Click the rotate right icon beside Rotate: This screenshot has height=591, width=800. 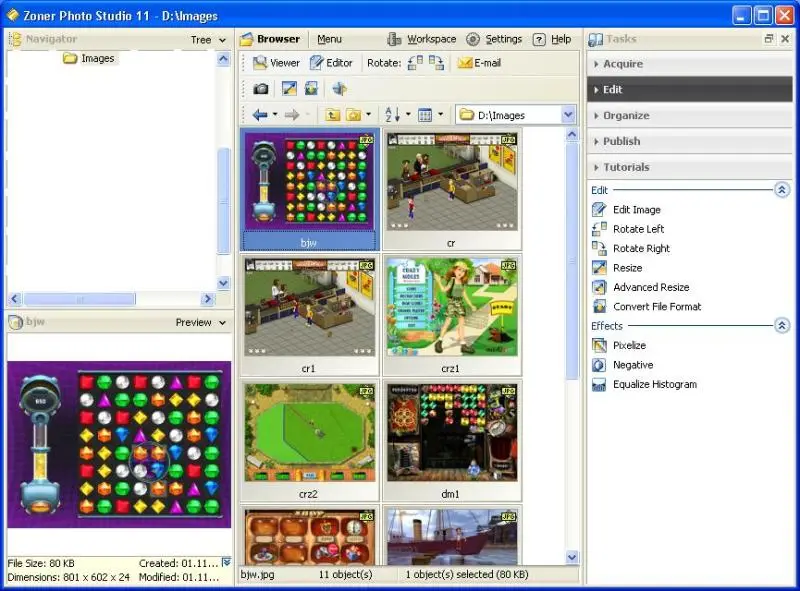coord(436,63)
